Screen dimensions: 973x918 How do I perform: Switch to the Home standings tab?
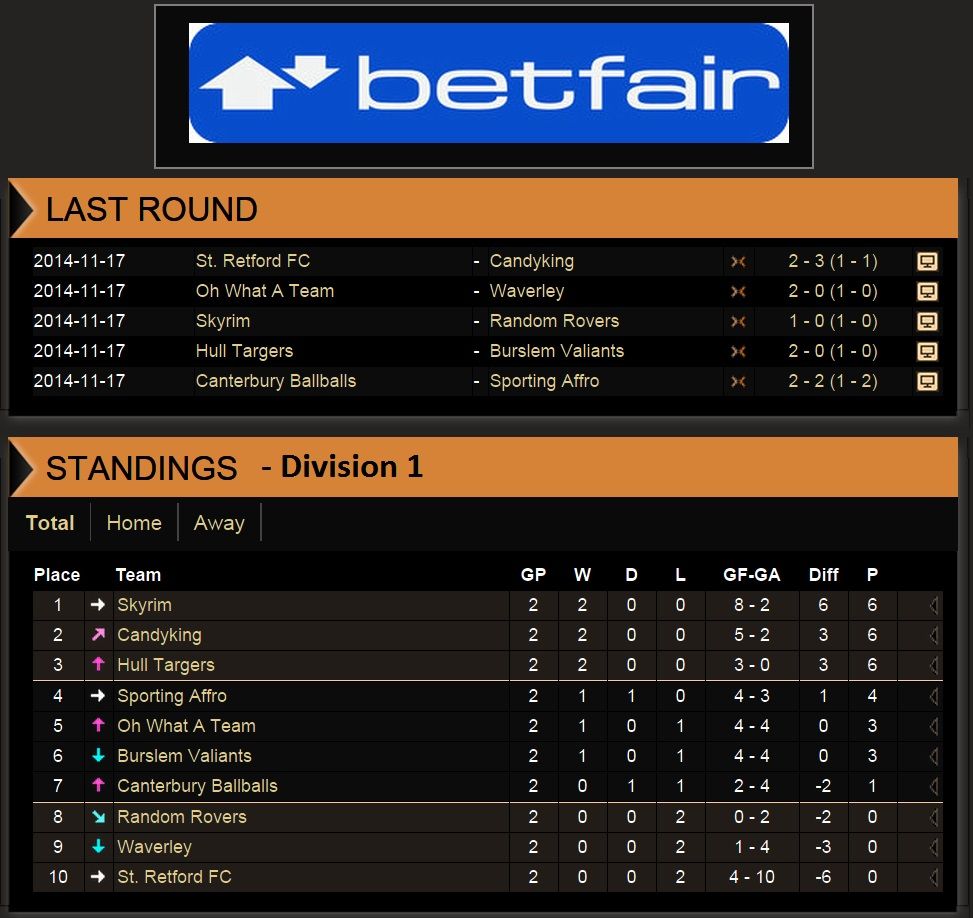tap(134, 523)
